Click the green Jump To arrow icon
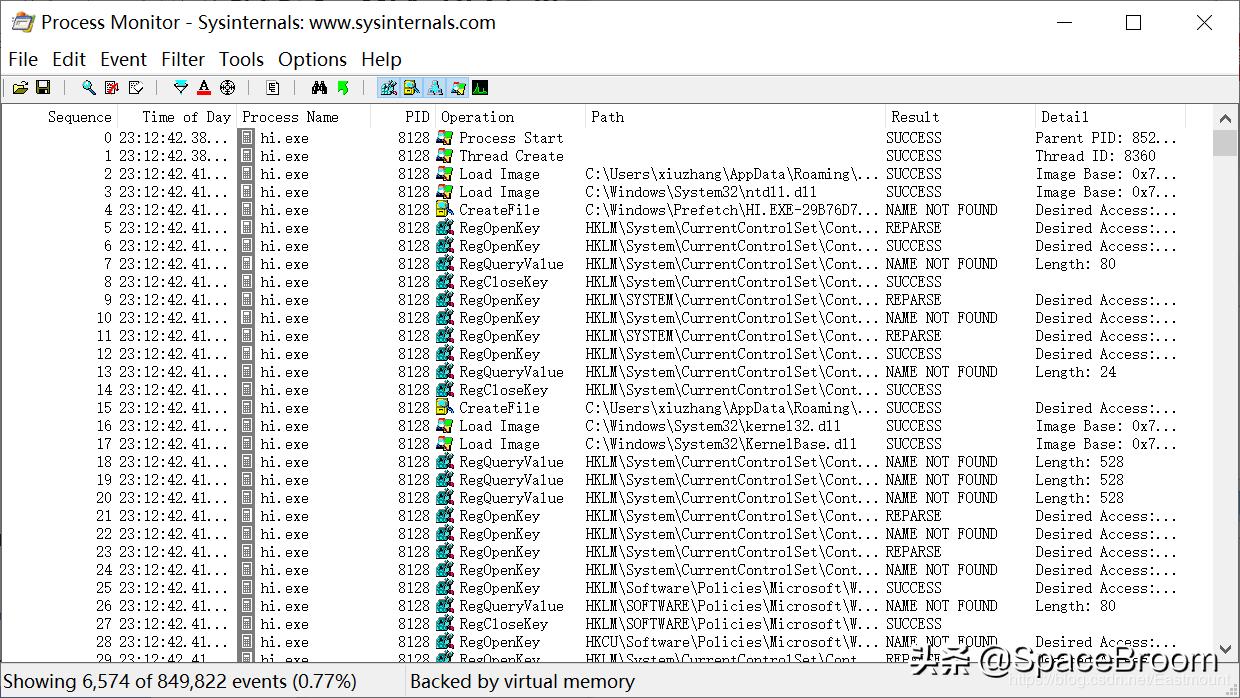The width and height of the screenshot is (1240, 698). (343, 88)
